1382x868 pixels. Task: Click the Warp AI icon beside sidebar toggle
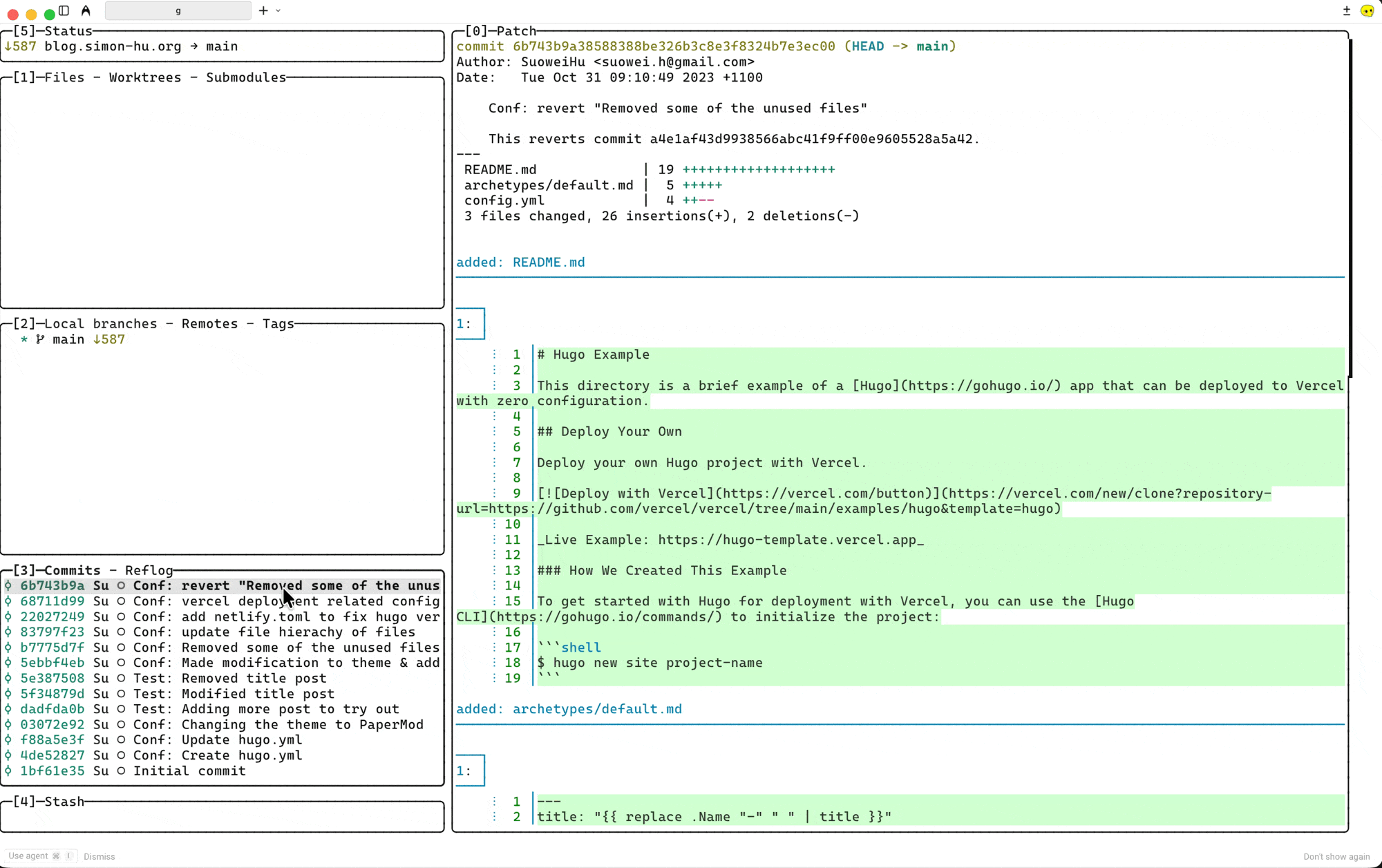(86, 10)
